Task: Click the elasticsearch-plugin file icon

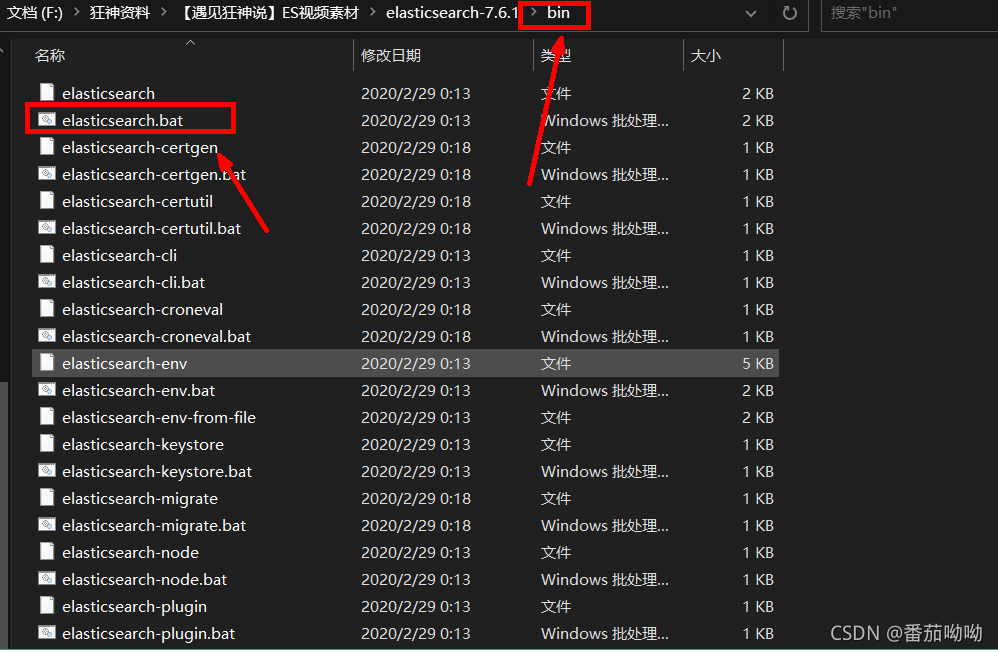Action: (46, 606)
